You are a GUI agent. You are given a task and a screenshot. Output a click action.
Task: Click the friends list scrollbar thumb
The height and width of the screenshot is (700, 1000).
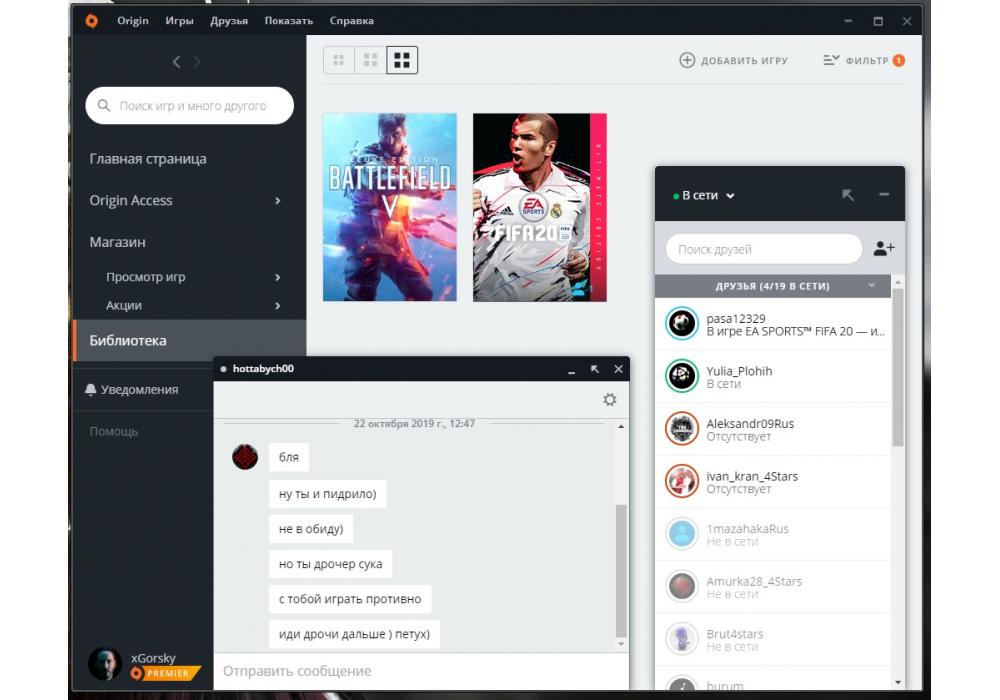point(898,367)
